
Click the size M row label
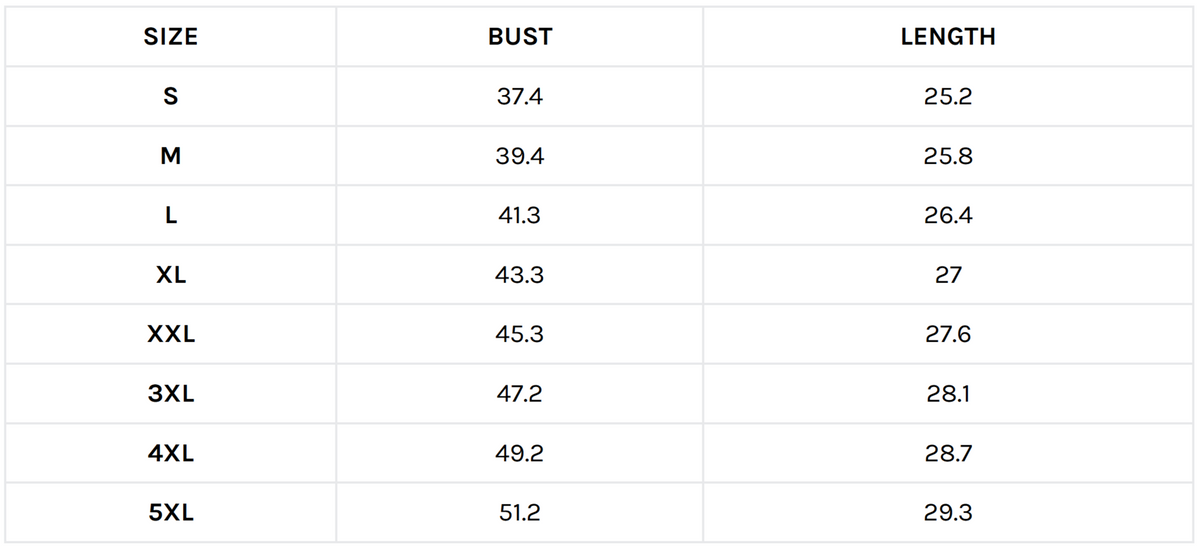click(x=171, y=157)
